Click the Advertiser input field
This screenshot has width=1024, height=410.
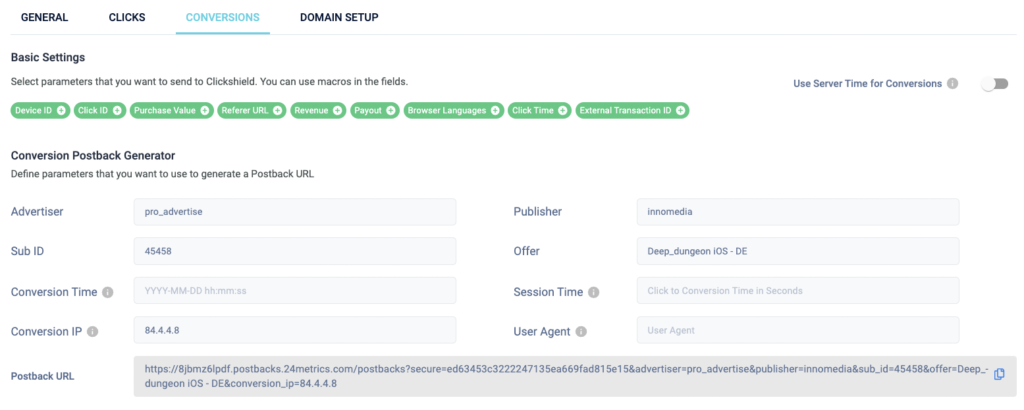(x=295, y=212)
